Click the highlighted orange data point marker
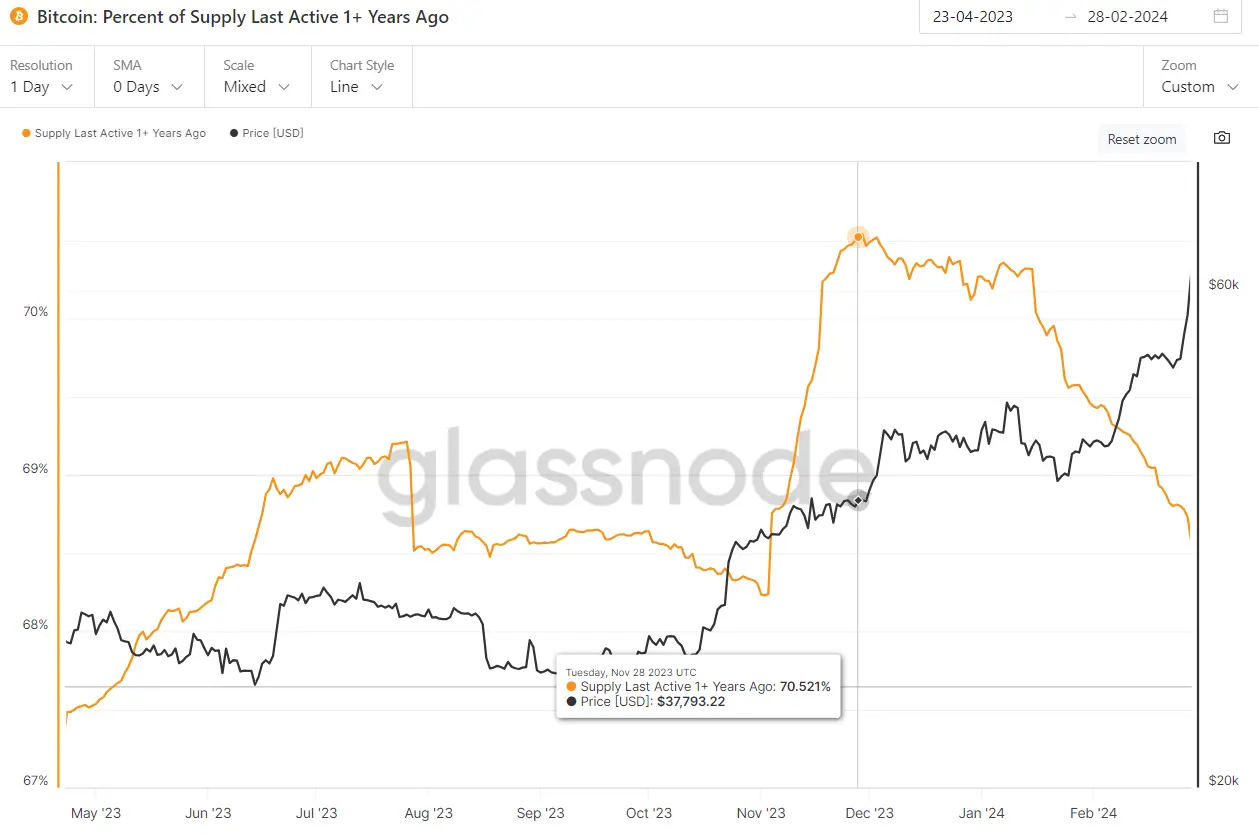The width and height of the screenshot is (1259, 835). pyautogui.click(x=858, y=237)
